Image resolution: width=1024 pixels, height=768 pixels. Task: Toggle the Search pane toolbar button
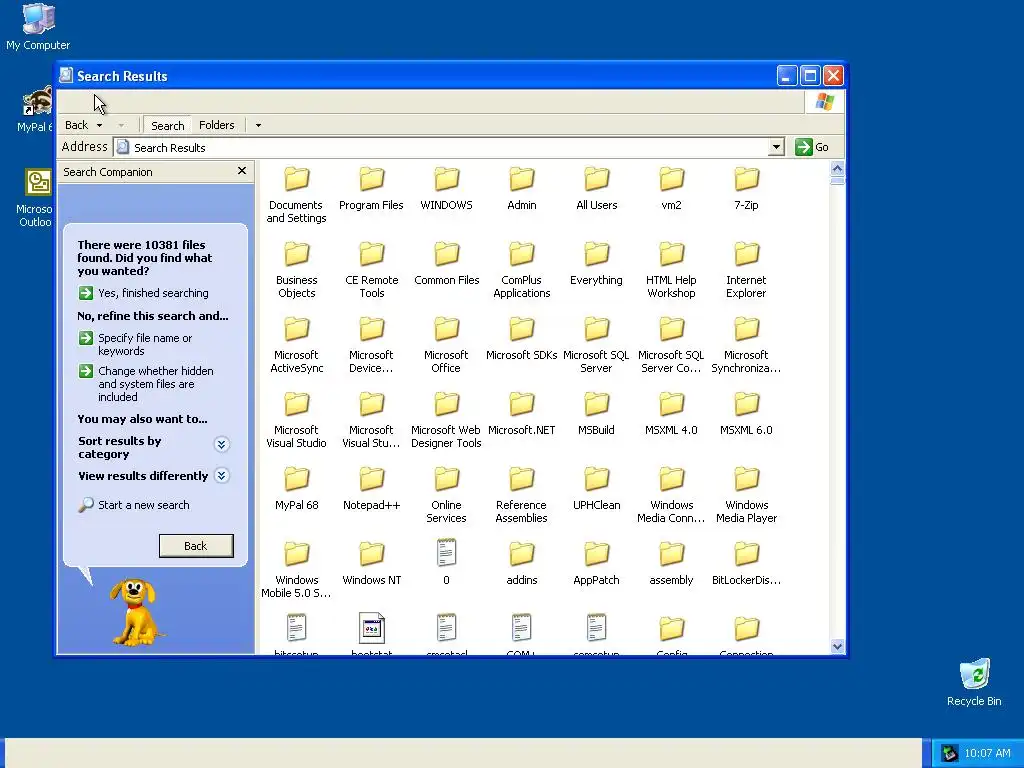pos(167,125)
